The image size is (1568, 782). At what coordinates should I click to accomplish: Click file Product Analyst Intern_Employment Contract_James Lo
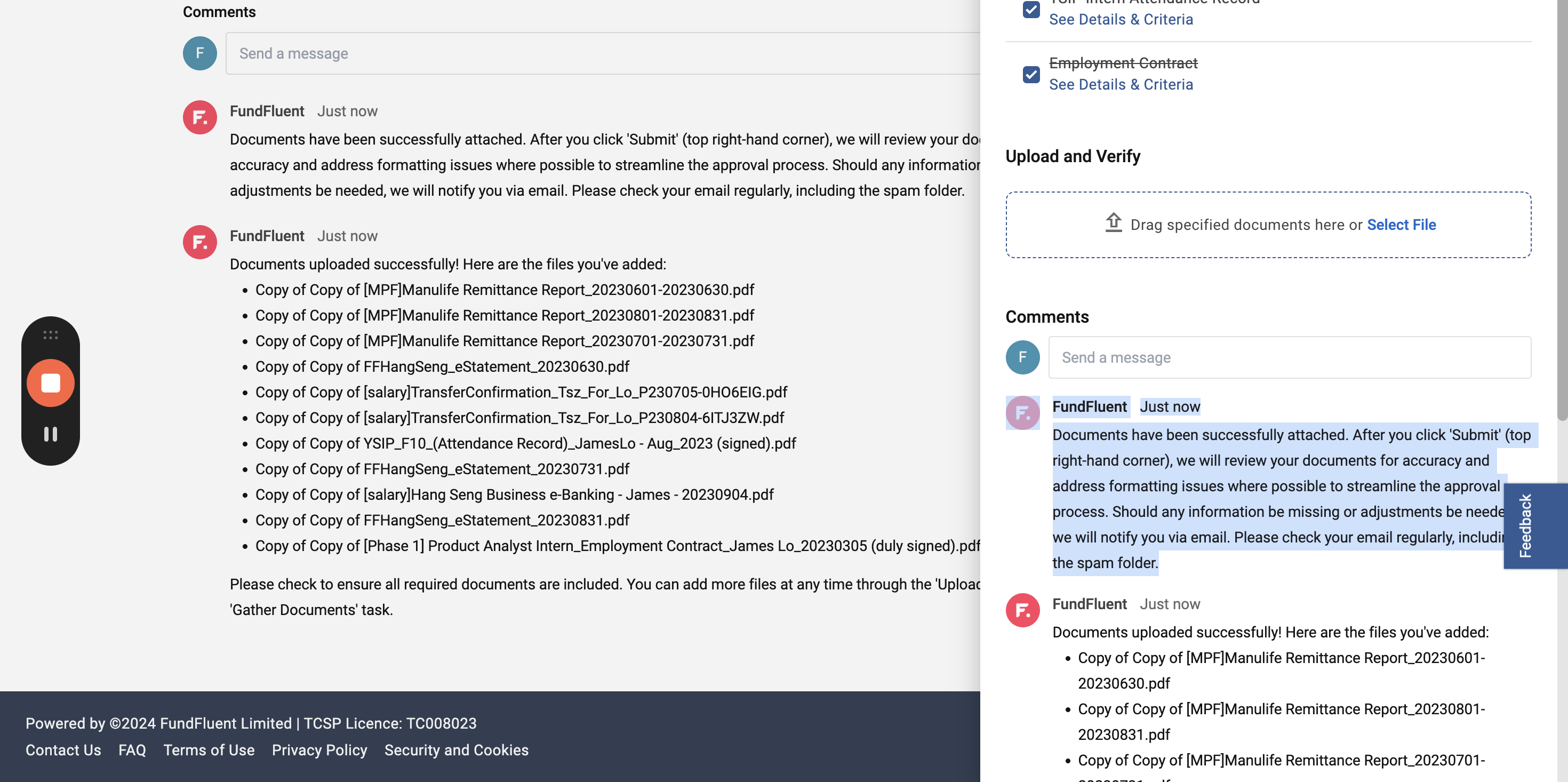coord(617,546)
